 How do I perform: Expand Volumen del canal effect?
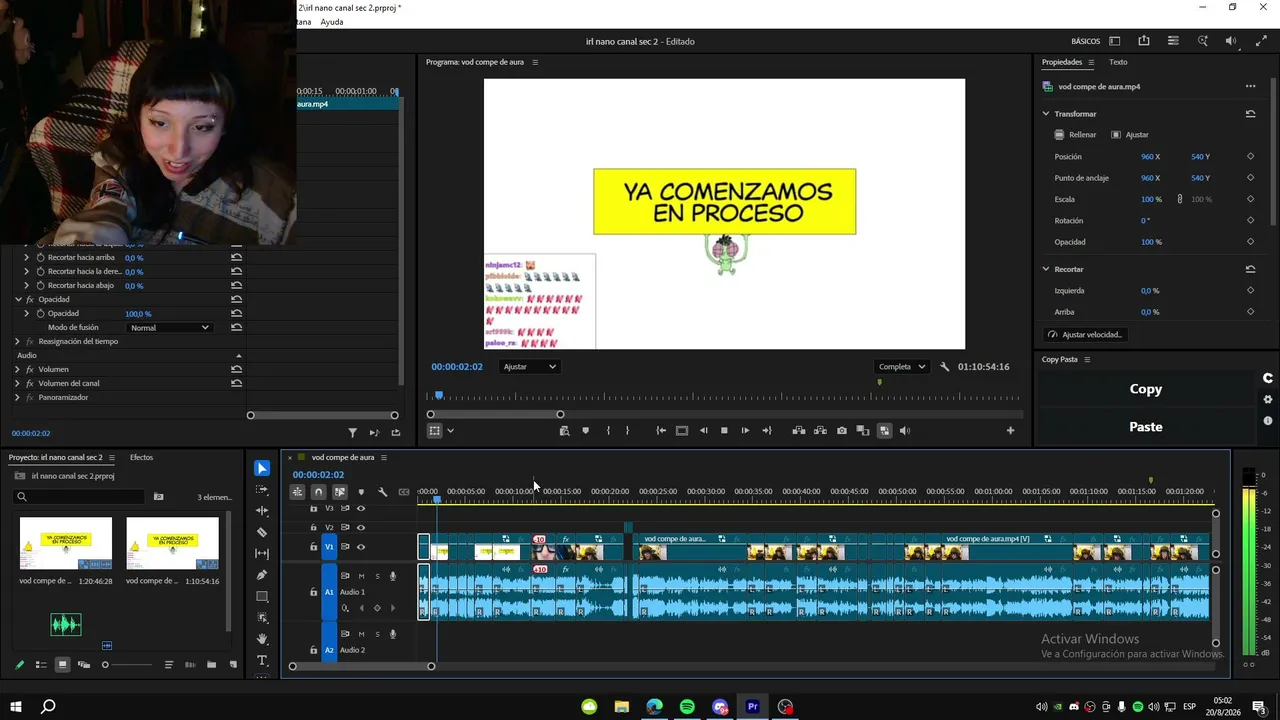pos(17,384)
